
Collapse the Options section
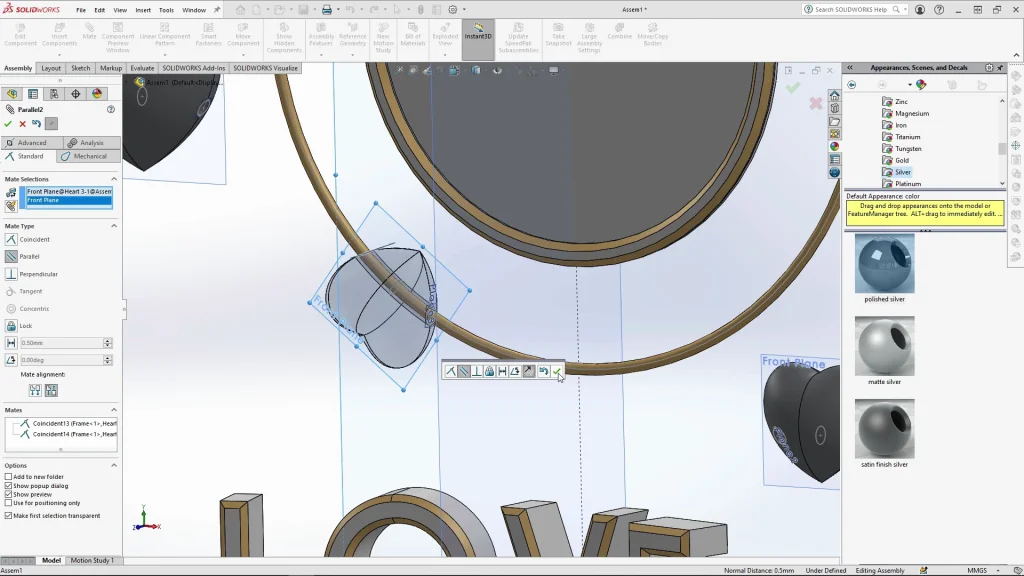tap(114, 465)
